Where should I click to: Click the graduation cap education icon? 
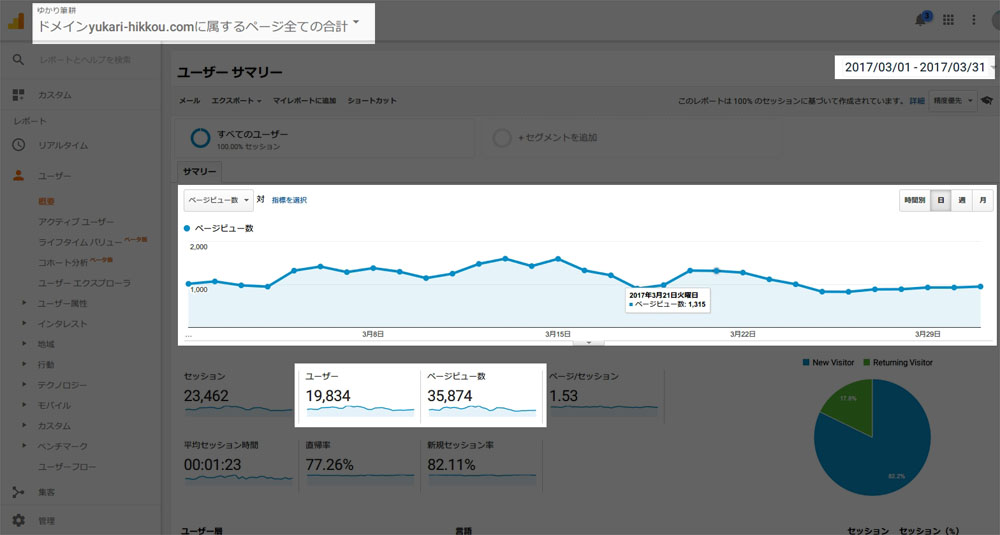pos(987,101)
